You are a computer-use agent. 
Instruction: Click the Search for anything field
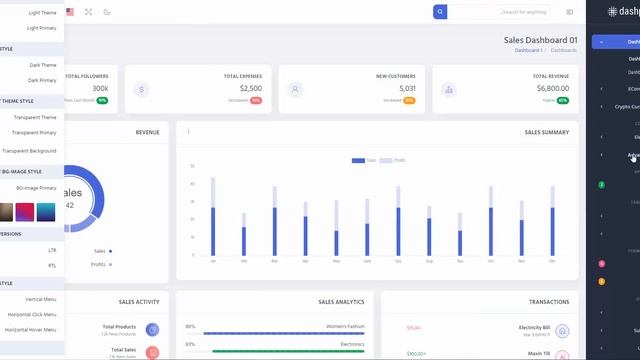499,12
